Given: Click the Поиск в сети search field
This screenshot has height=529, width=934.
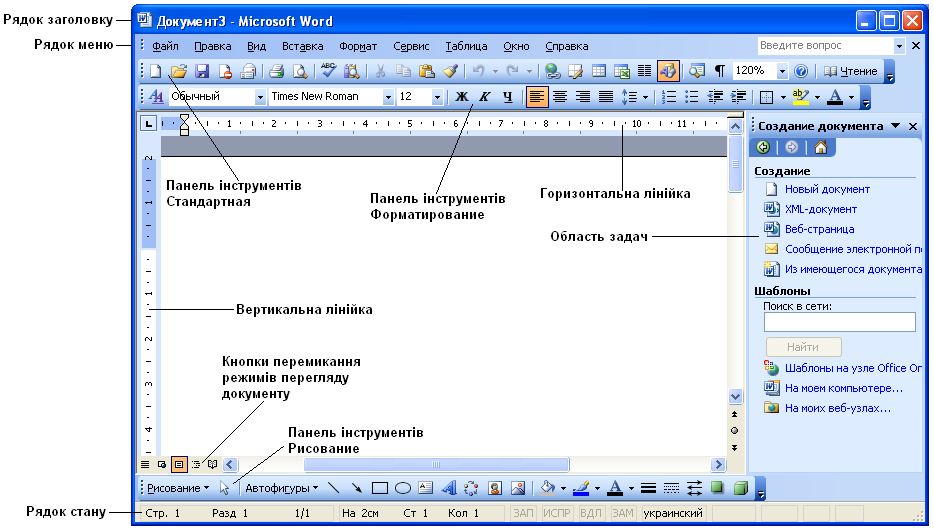Looking at the screenshot, I should pyautogui.click(x=839, y=322).
